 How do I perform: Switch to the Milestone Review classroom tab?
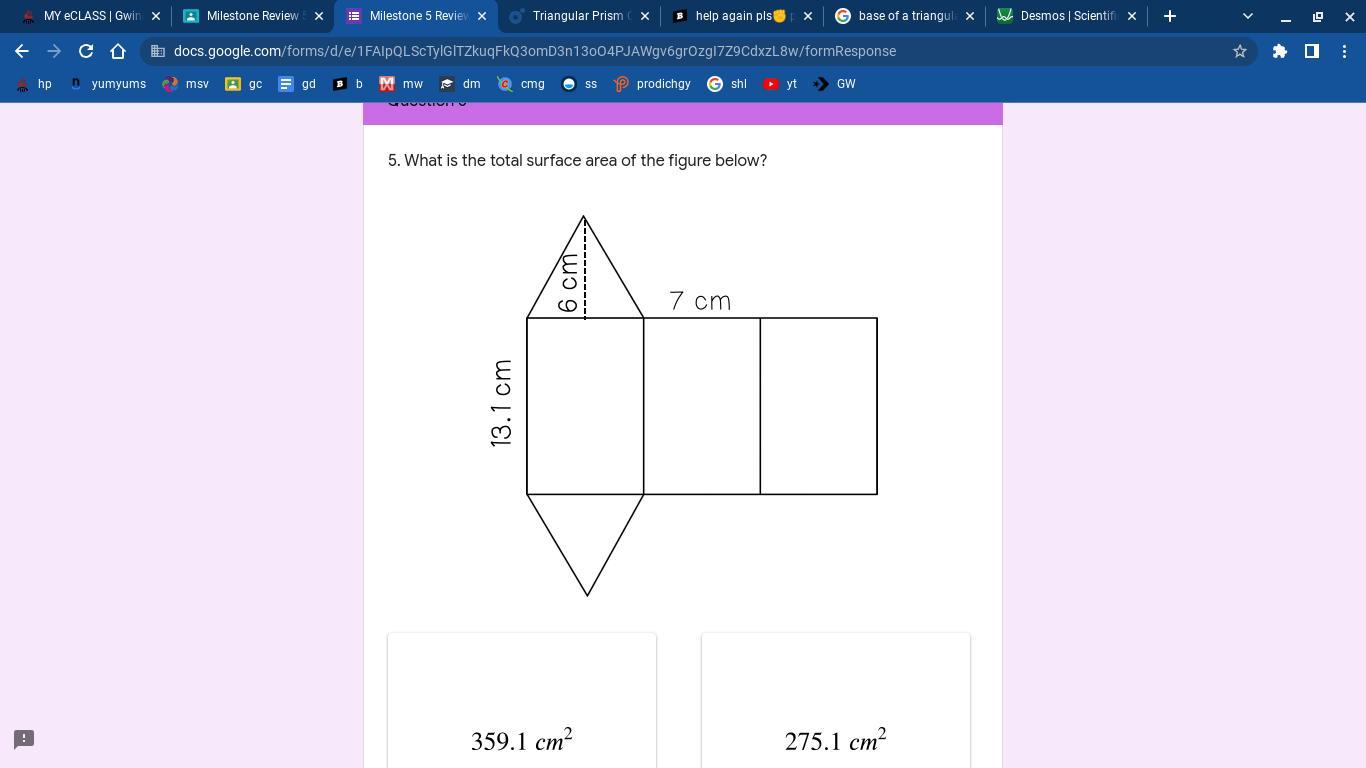click(x=252, y=16)
